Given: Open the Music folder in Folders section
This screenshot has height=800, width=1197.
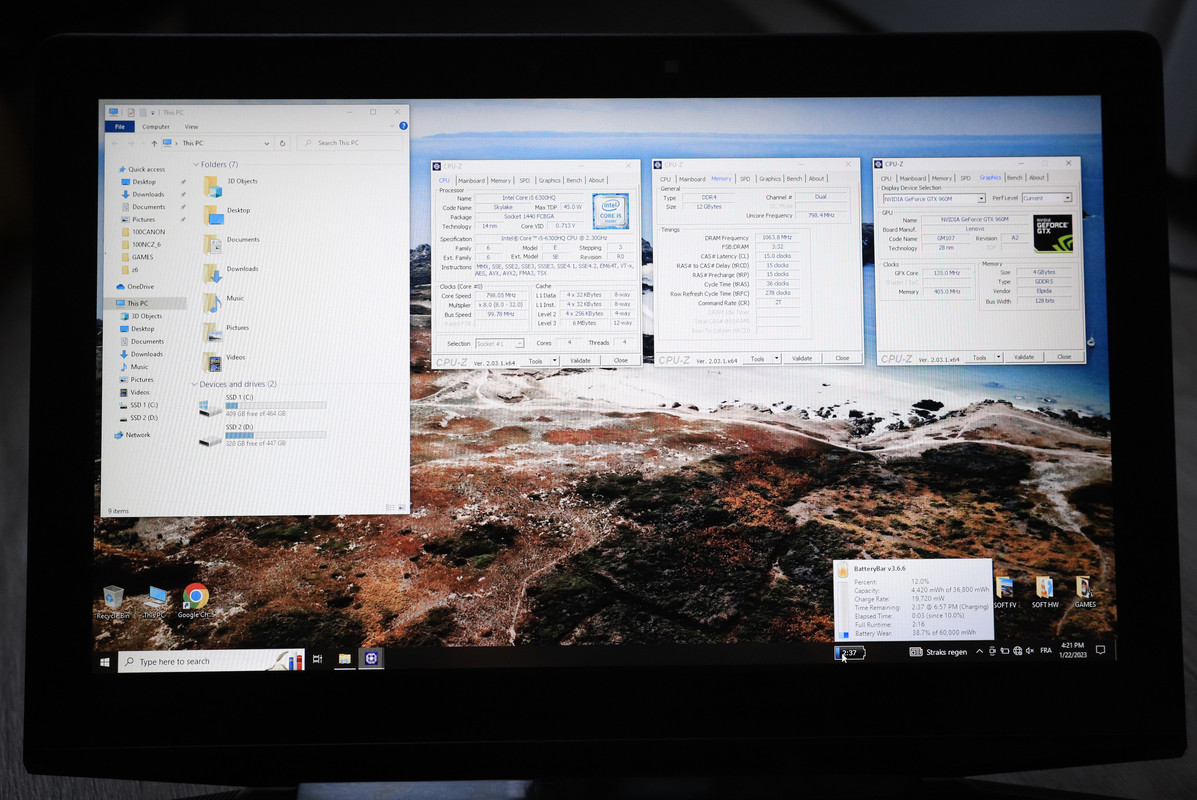Looking at the screenshot, I should tap(224, 302).
